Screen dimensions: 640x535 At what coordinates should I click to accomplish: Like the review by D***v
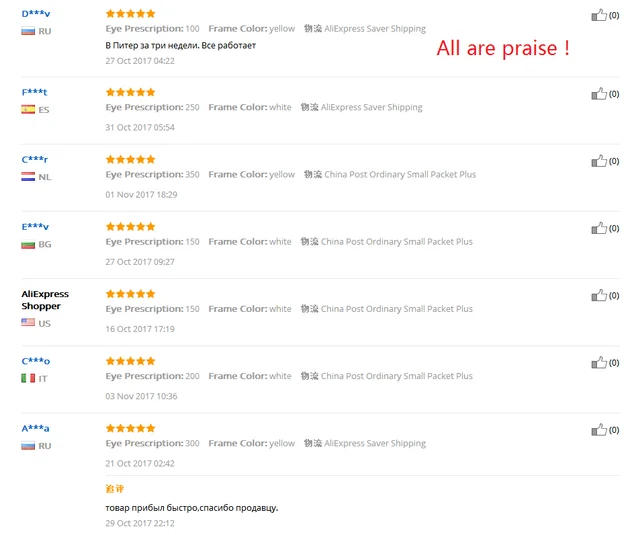[x=599, y=15]
